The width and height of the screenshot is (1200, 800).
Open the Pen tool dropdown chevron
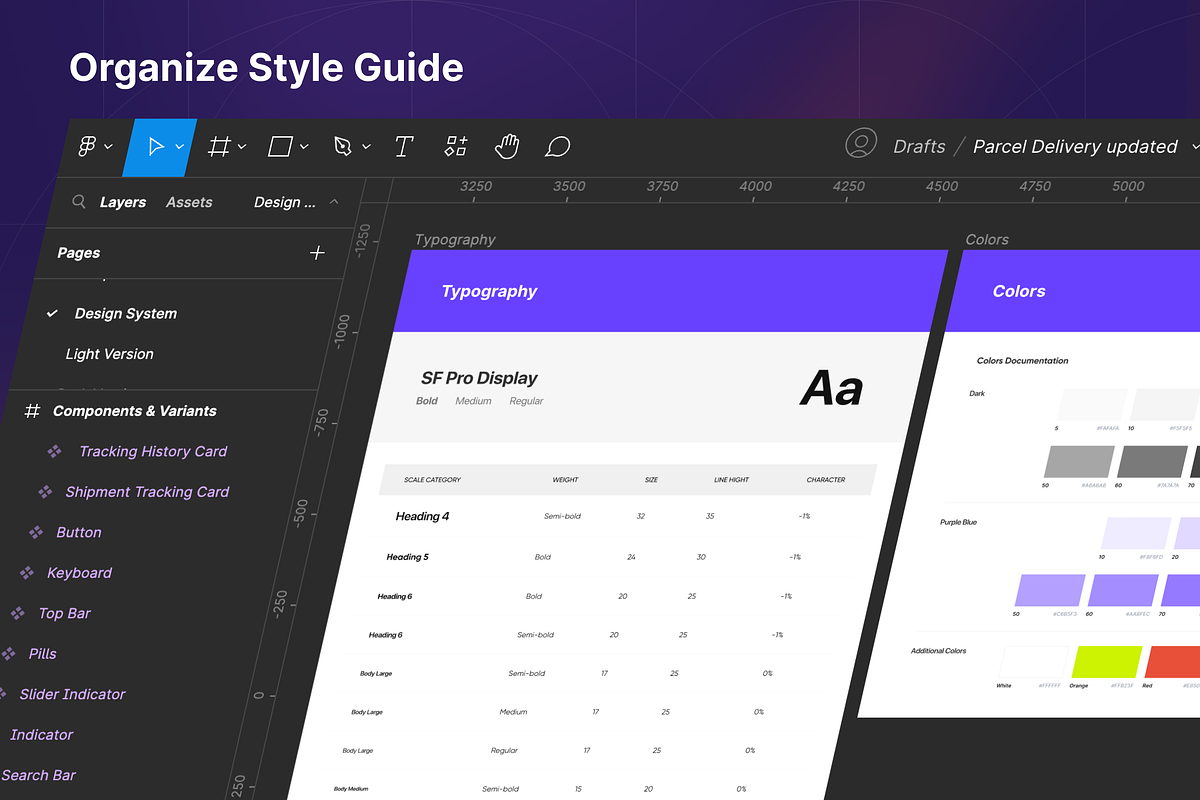click(x=366, y=147)
